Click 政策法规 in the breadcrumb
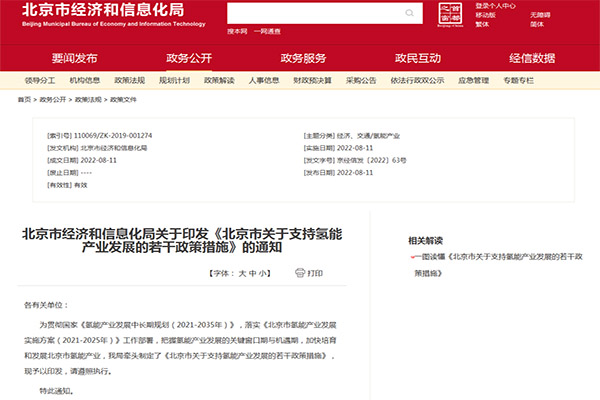This screenshot has width=600, height=400. coord(88,100)
